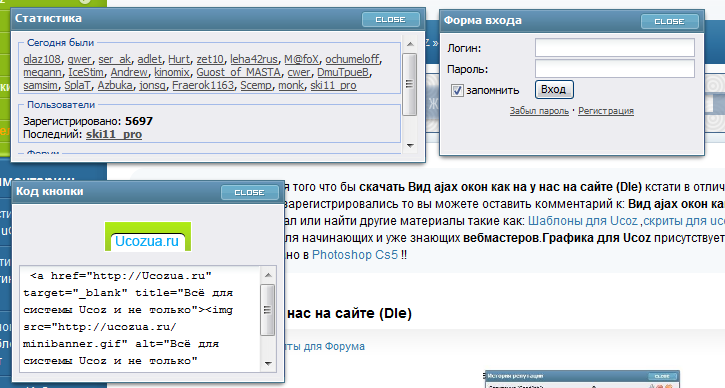Viewport: 725px width, 388px height.
Task: Click the scroll up arrow in code box
Action: point(268,275)
